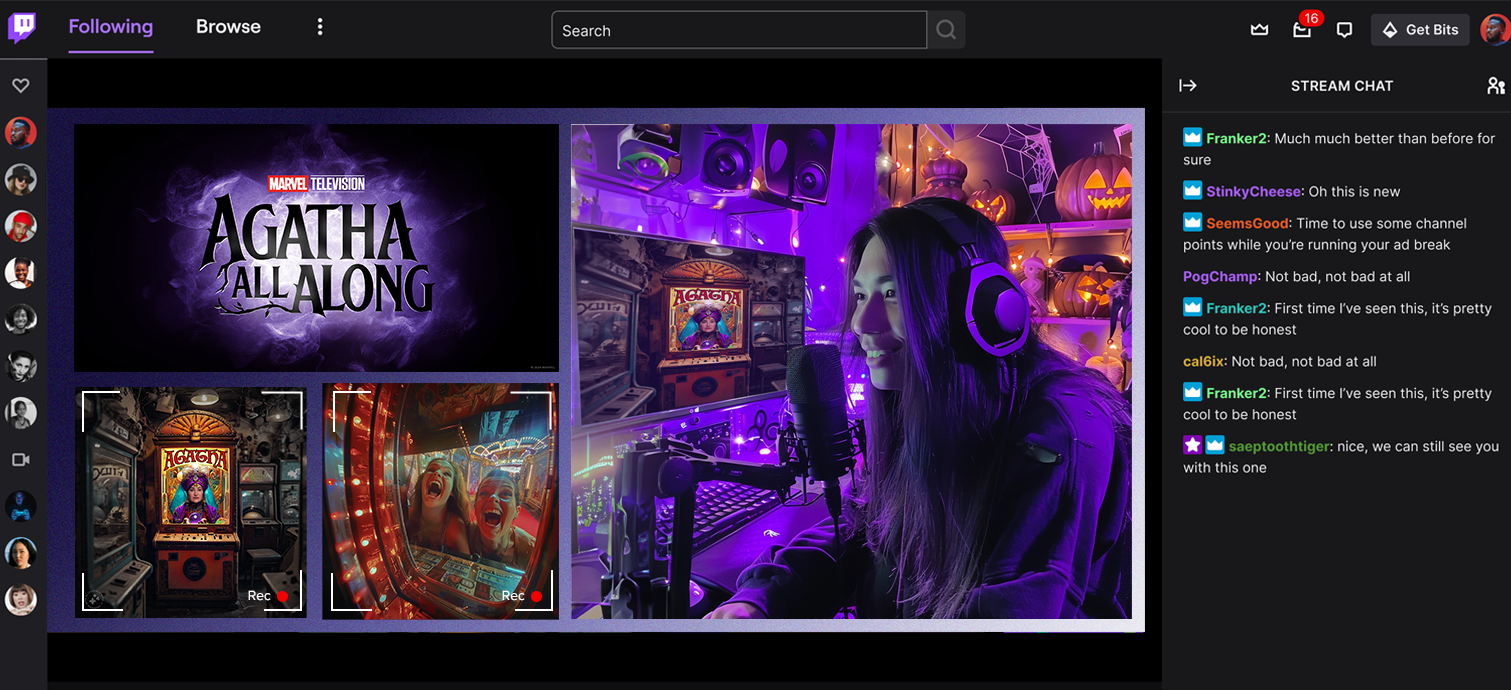Click crown badge next to SeemsGood
1511x690 pixels.
[x=1192, y=222]
